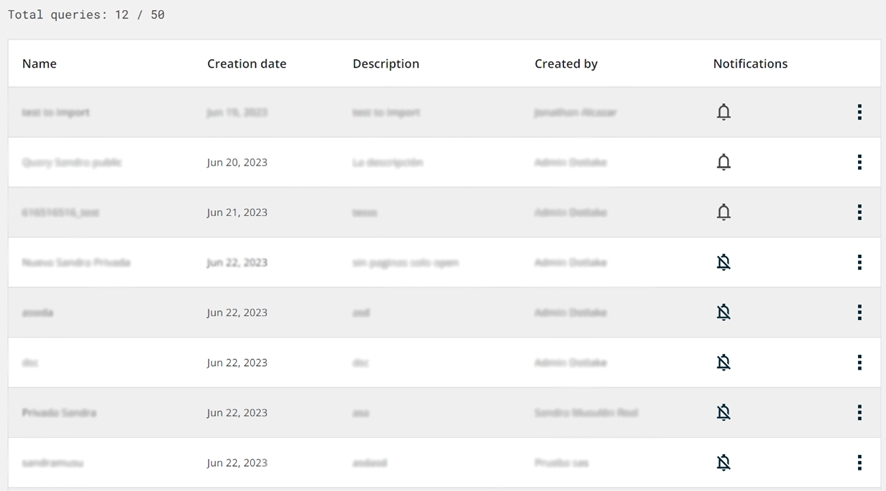Open three-dot menu for Jun 19 query
Image resolution: width=886 pixels, height=491 pixels.
pyautogui.click(x=859, y=112)
